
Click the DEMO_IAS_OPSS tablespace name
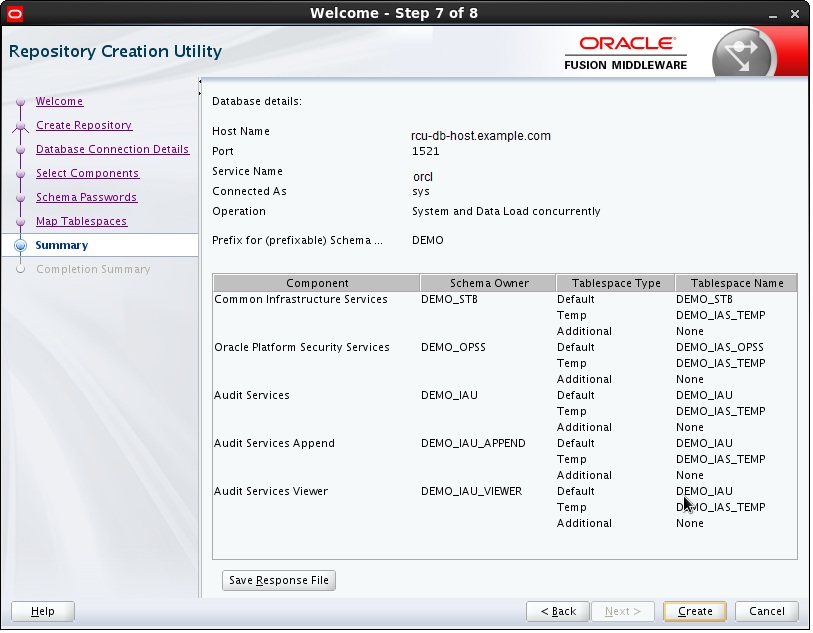720,347
